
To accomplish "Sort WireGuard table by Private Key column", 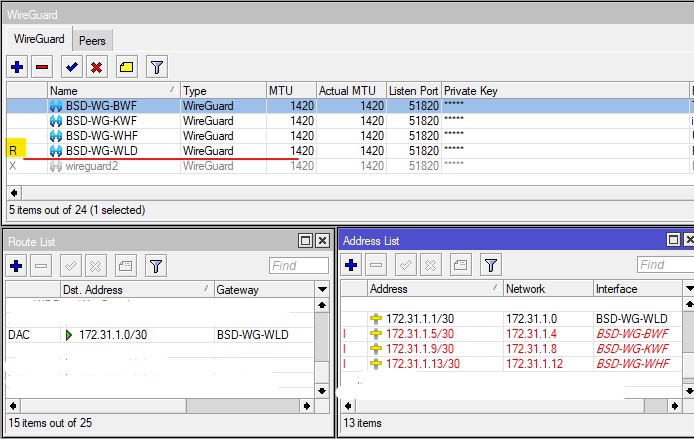I will (565, 91).
